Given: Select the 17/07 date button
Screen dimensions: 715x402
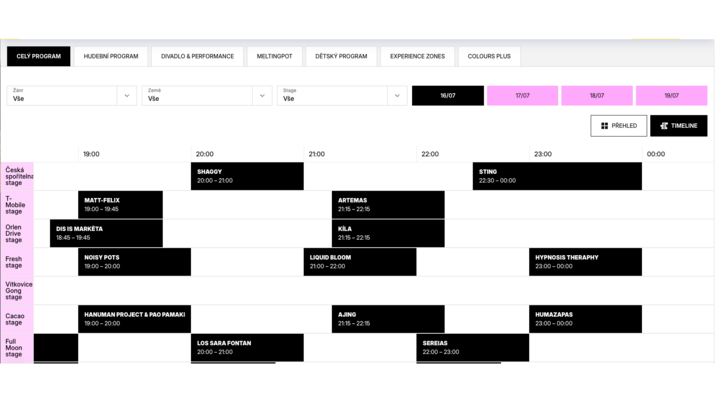Looking at the screenshot, I should coord(522,96).
